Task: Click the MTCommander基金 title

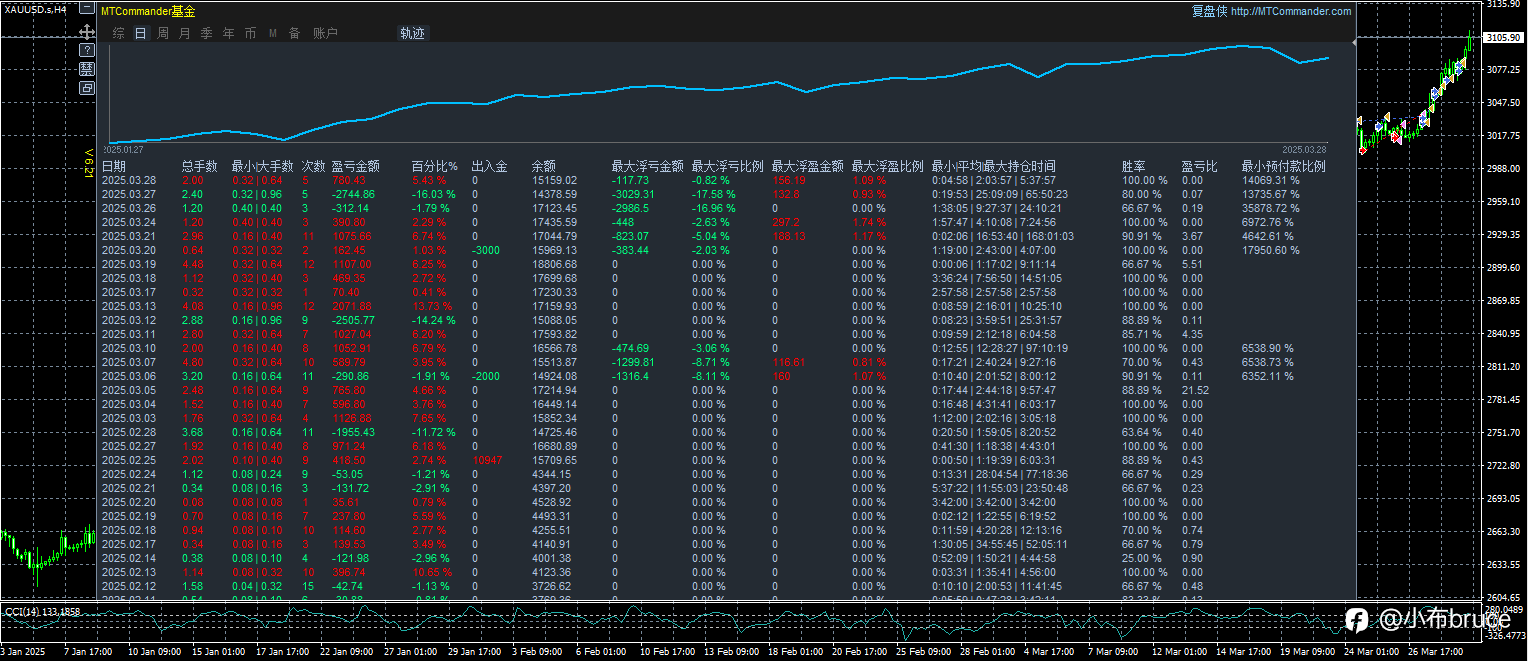Action: pyautogui.click(x=149, y=11)
